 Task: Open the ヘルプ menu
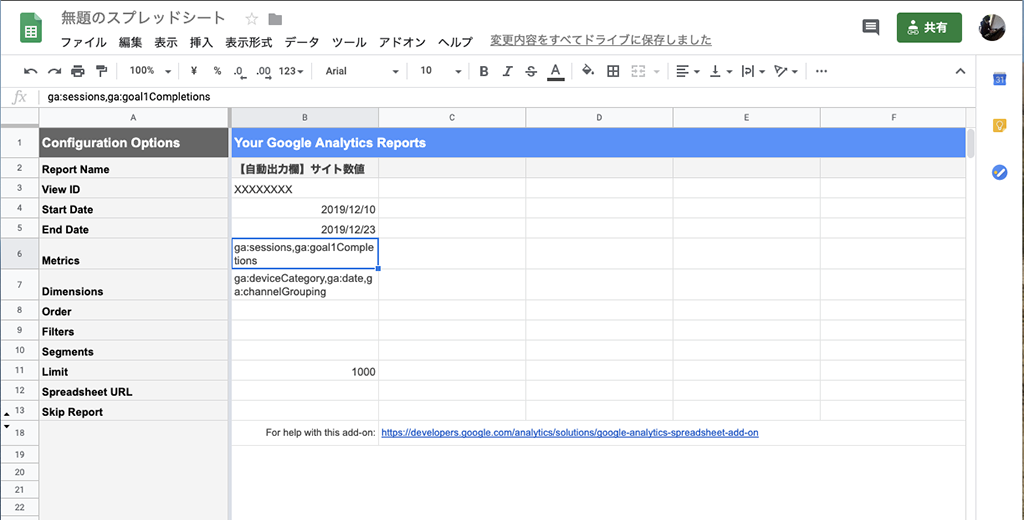(455, 42)
